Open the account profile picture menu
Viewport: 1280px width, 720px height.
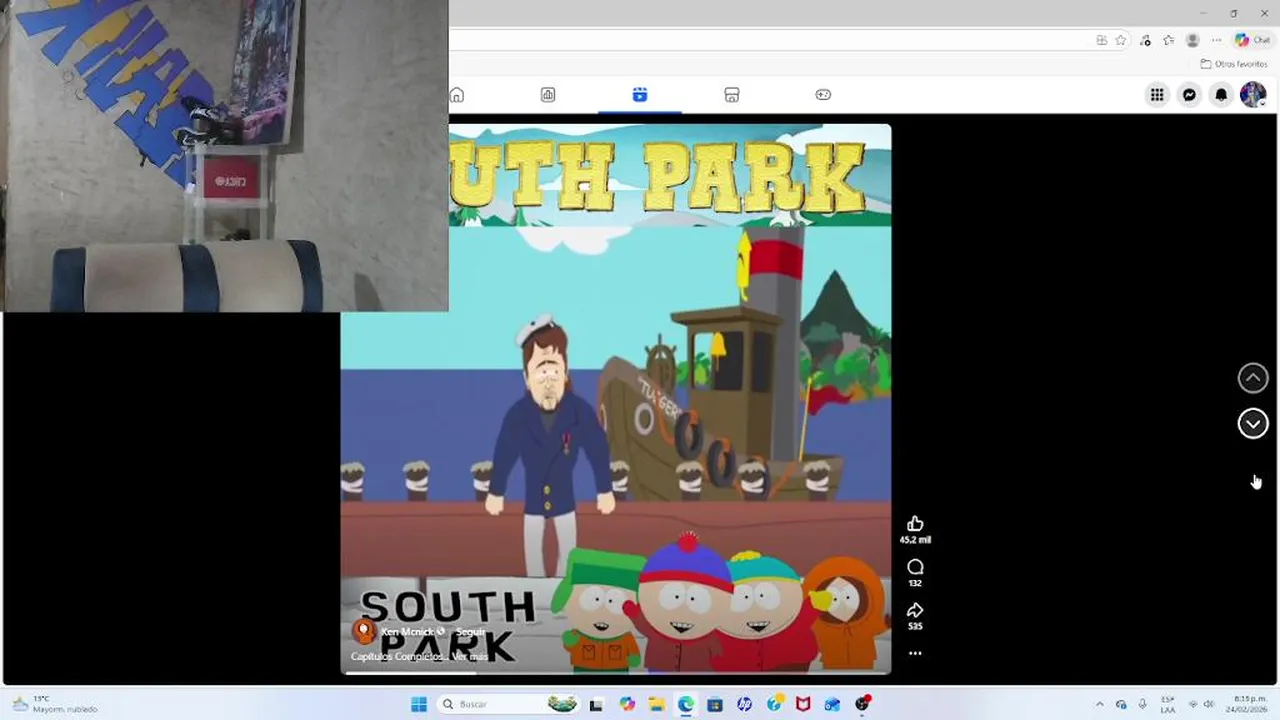1253,95
